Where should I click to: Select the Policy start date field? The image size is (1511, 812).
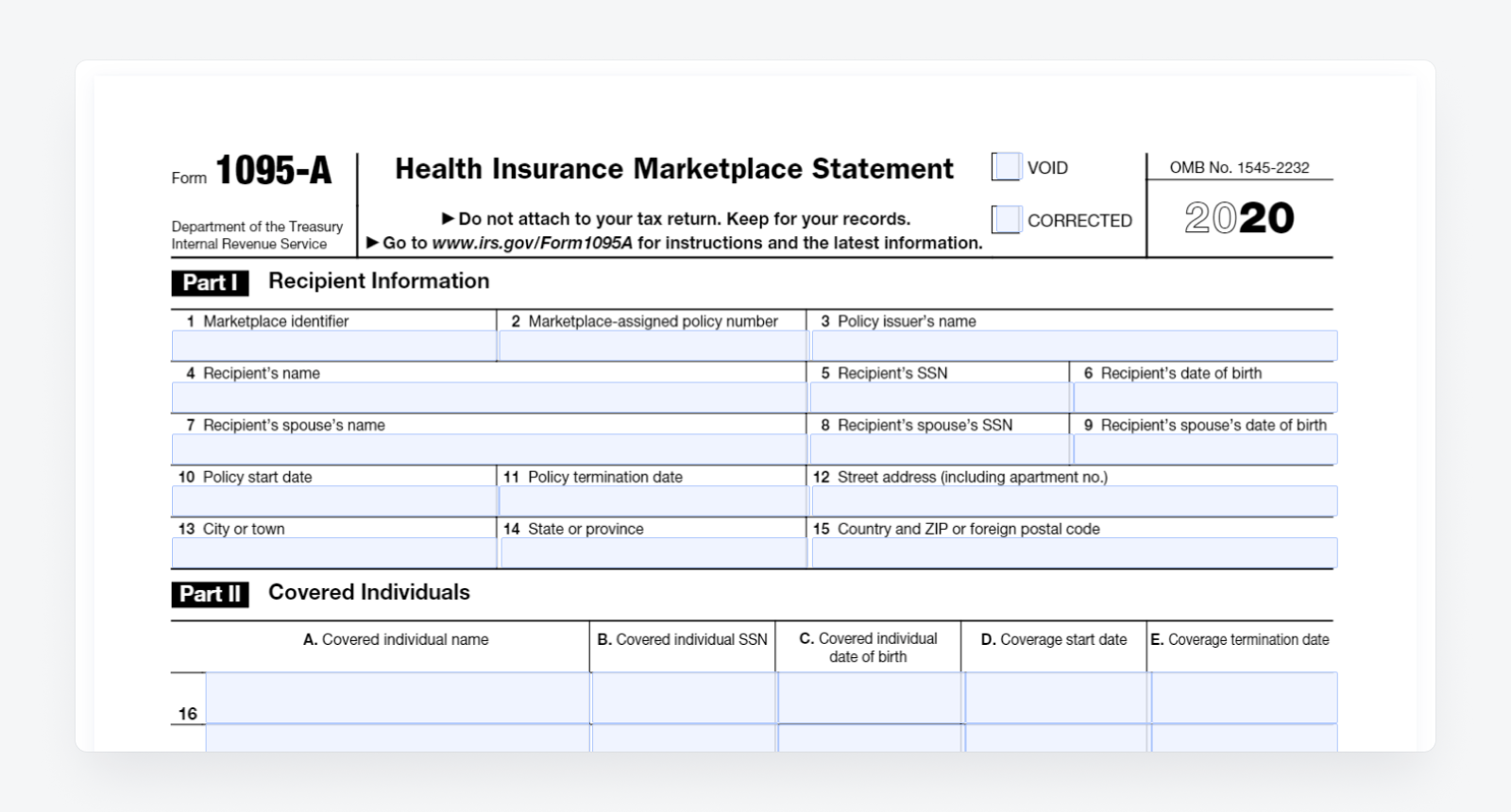coord(333,501)
